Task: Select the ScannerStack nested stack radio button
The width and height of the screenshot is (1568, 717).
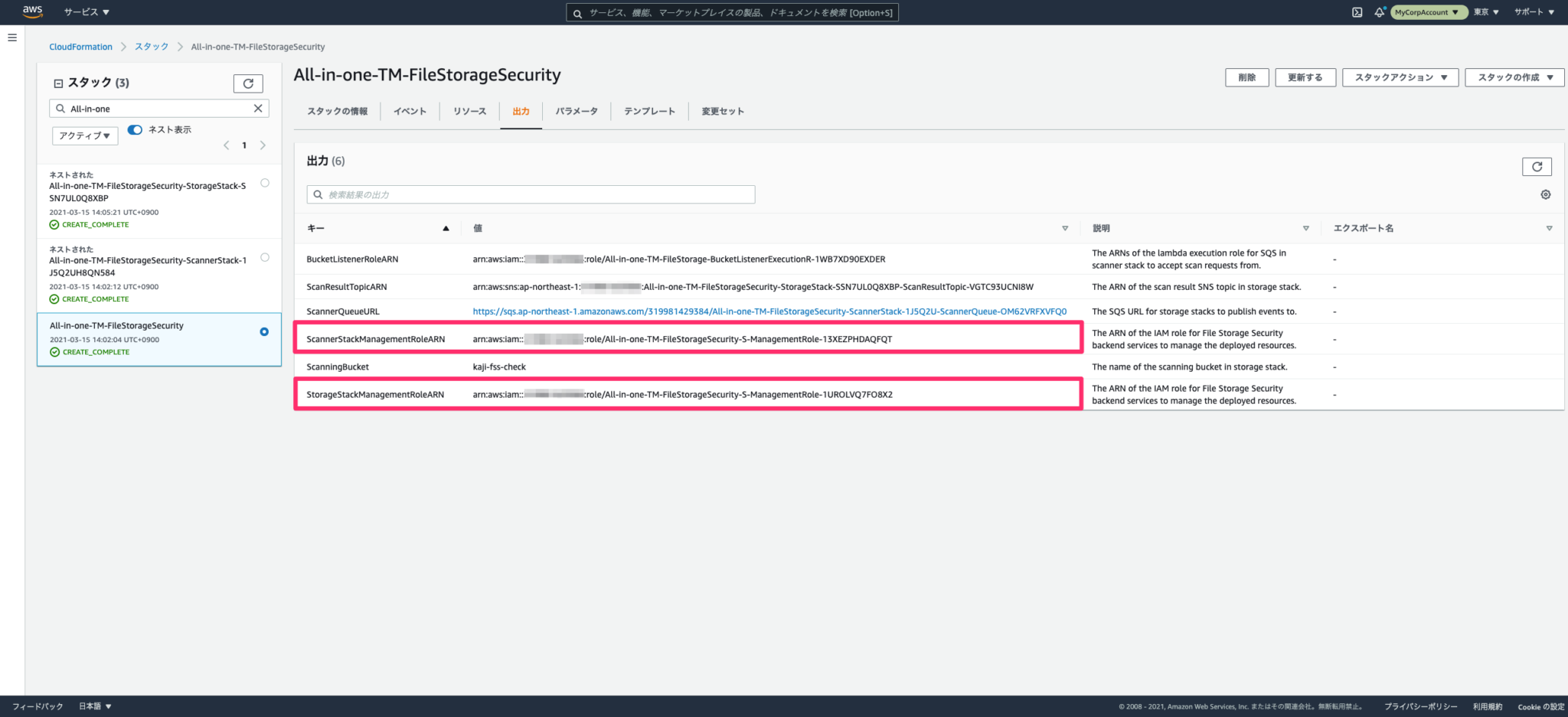Action: 264,257
